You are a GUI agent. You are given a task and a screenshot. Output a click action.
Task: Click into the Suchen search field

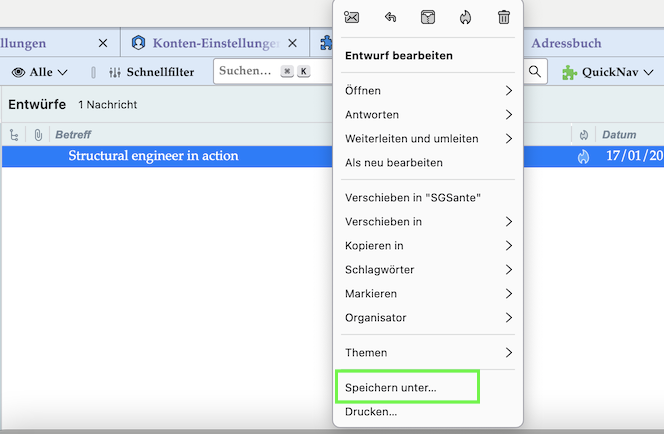(x=246, y=72)
